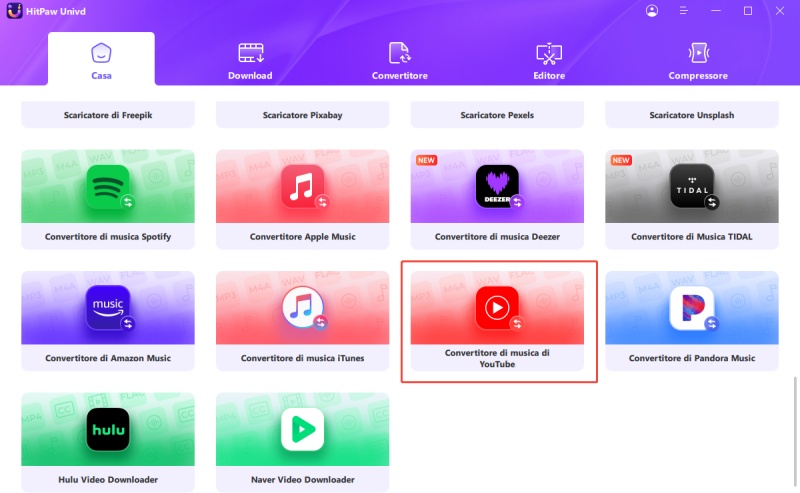The height and width of the screenshot is (493, 800).
Task: Select Convertitore di Amazon Music label
Action: coord(108,358)
